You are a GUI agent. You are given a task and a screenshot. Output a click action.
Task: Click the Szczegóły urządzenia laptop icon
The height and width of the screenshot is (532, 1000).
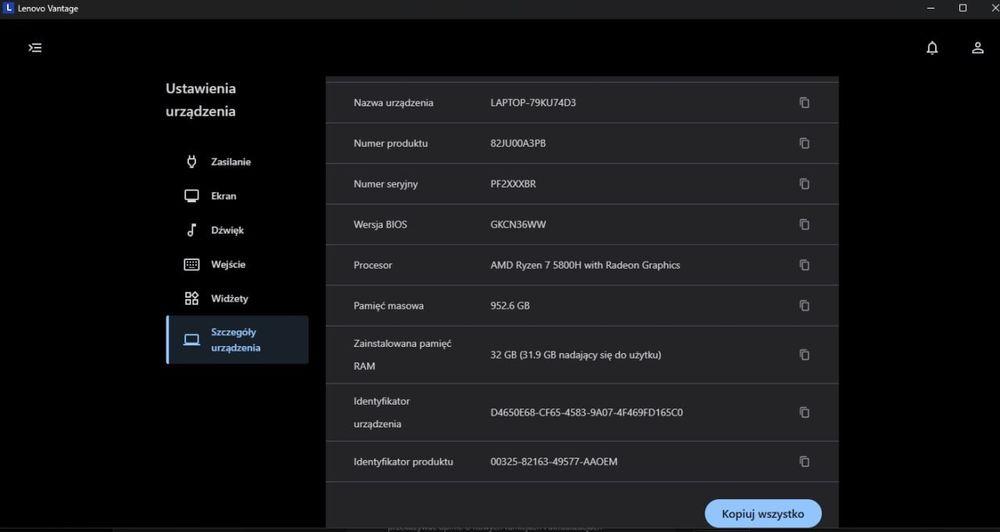pyautogui.click(x=191, y=340)
